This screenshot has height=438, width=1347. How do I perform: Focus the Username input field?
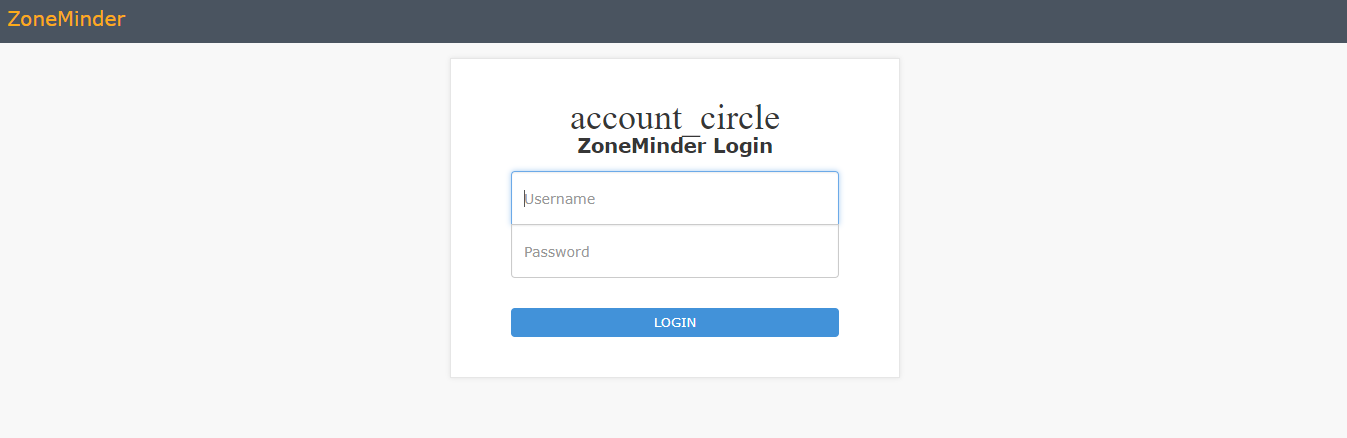(x=675, y=198)
